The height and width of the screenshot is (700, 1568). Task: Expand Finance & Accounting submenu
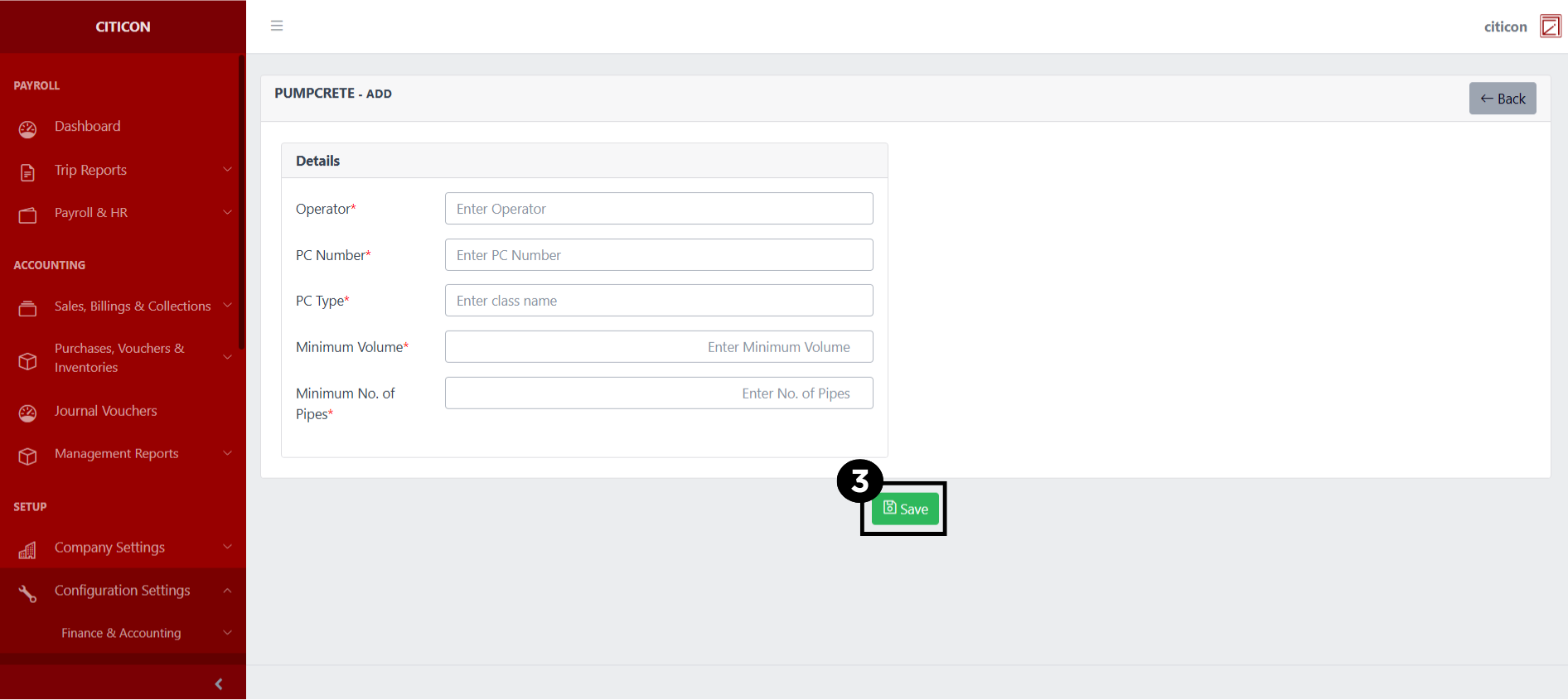coord(227,633)
